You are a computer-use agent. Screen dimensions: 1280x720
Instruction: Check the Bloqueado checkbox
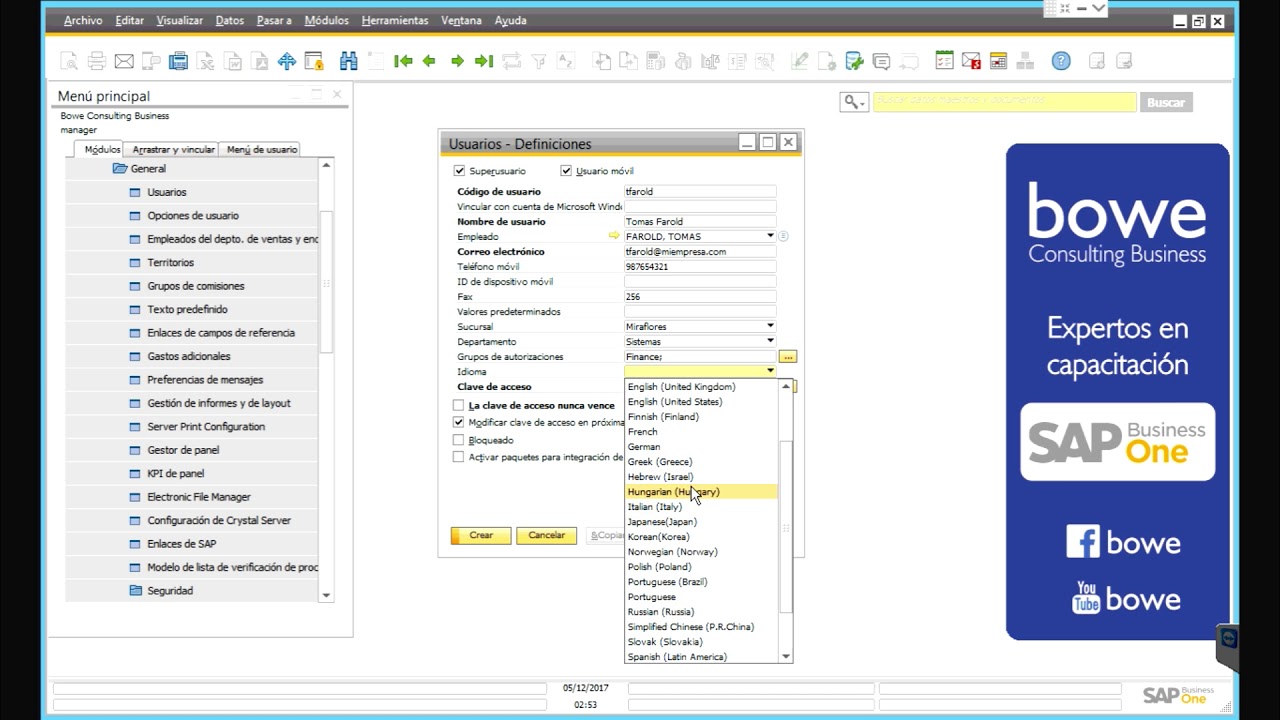[x=459, y=440]
